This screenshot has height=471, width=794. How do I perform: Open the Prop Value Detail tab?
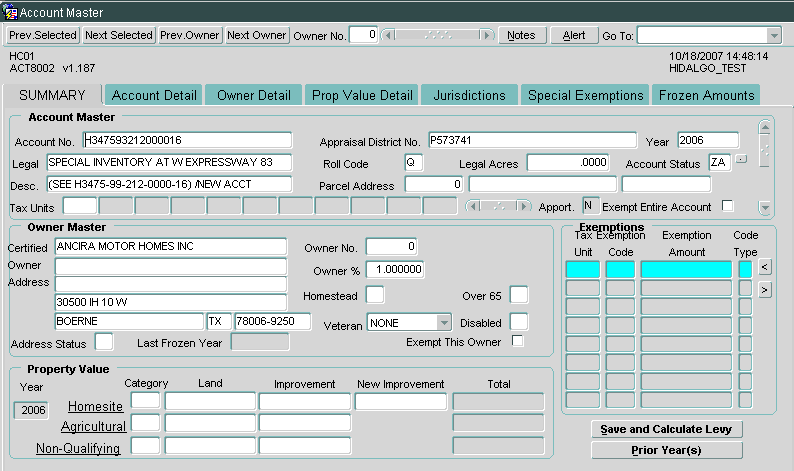362,95
